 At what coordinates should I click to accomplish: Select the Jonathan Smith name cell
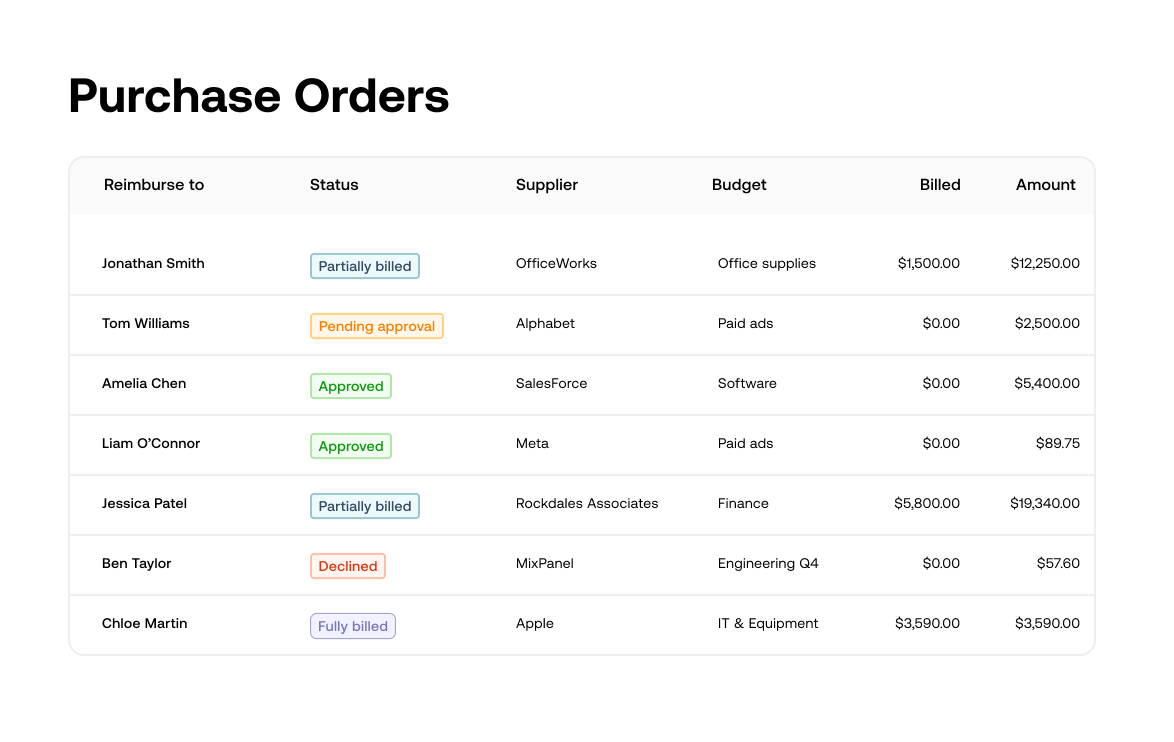tap(153, 264)
